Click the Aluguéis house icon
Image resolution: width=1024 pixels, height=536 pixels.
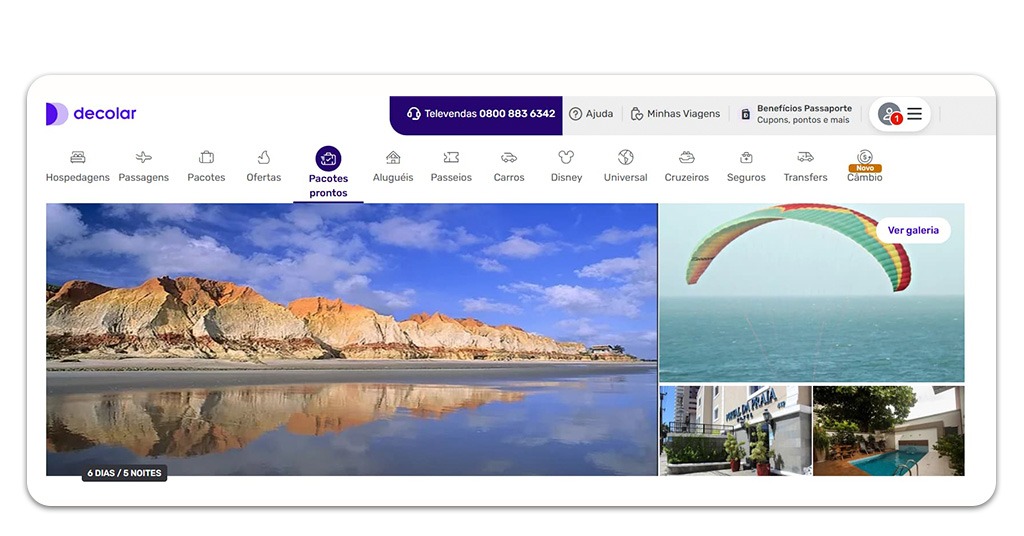393,158
